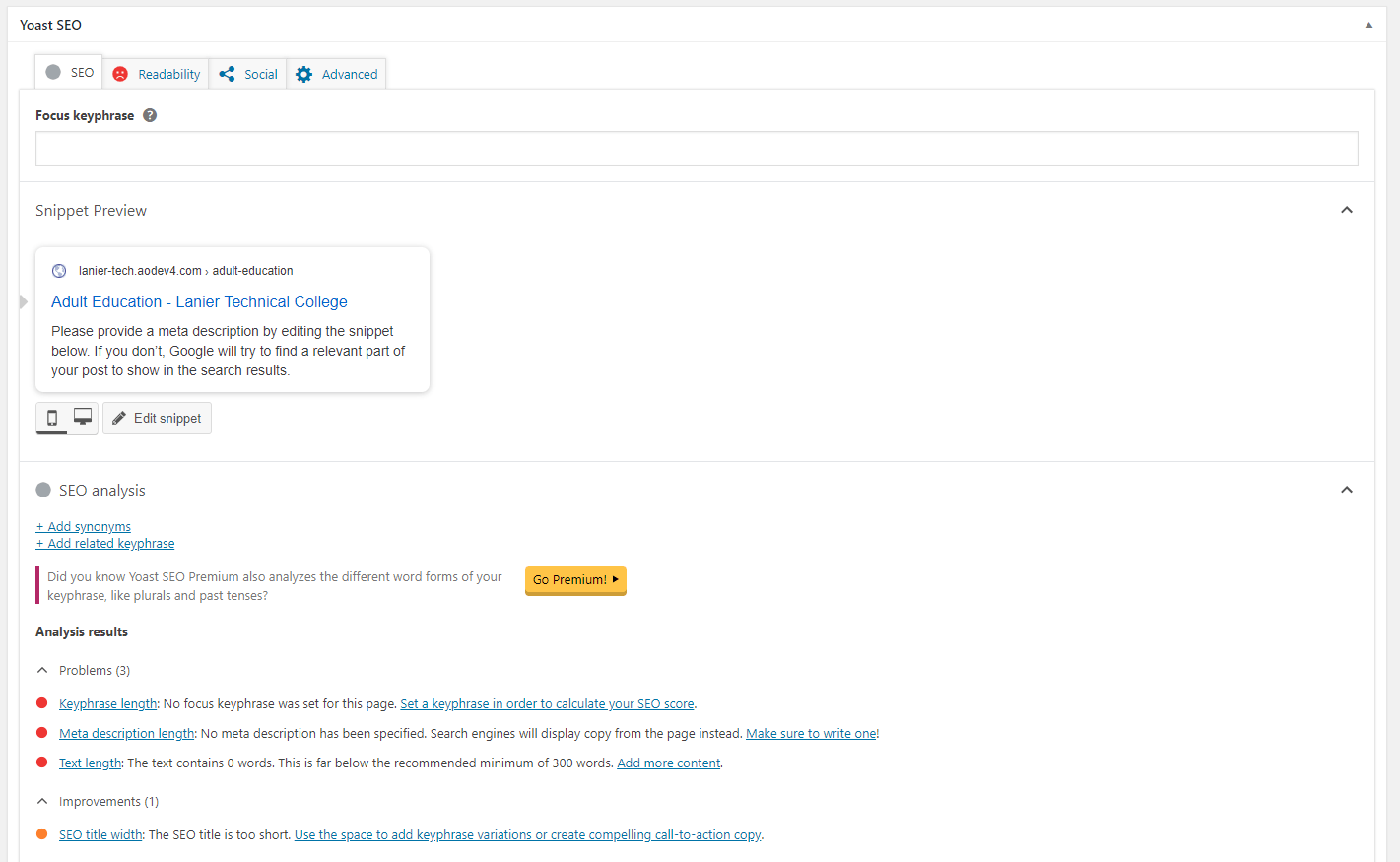1400x862 pixels.
Task: Switch snippet preview to mobile view
Action: click(x=52, y=418)
